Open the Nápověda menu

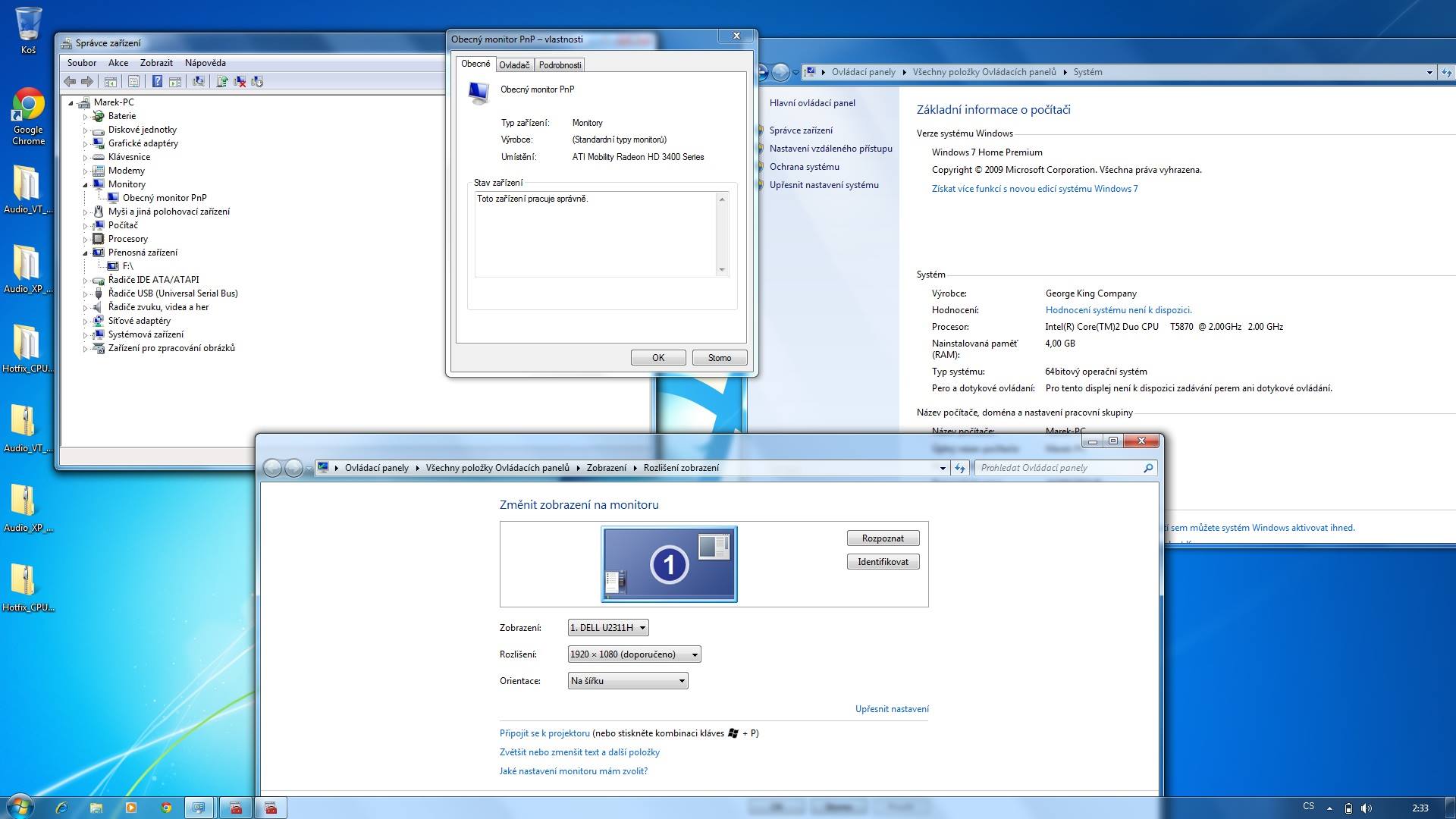coord(206,63)
